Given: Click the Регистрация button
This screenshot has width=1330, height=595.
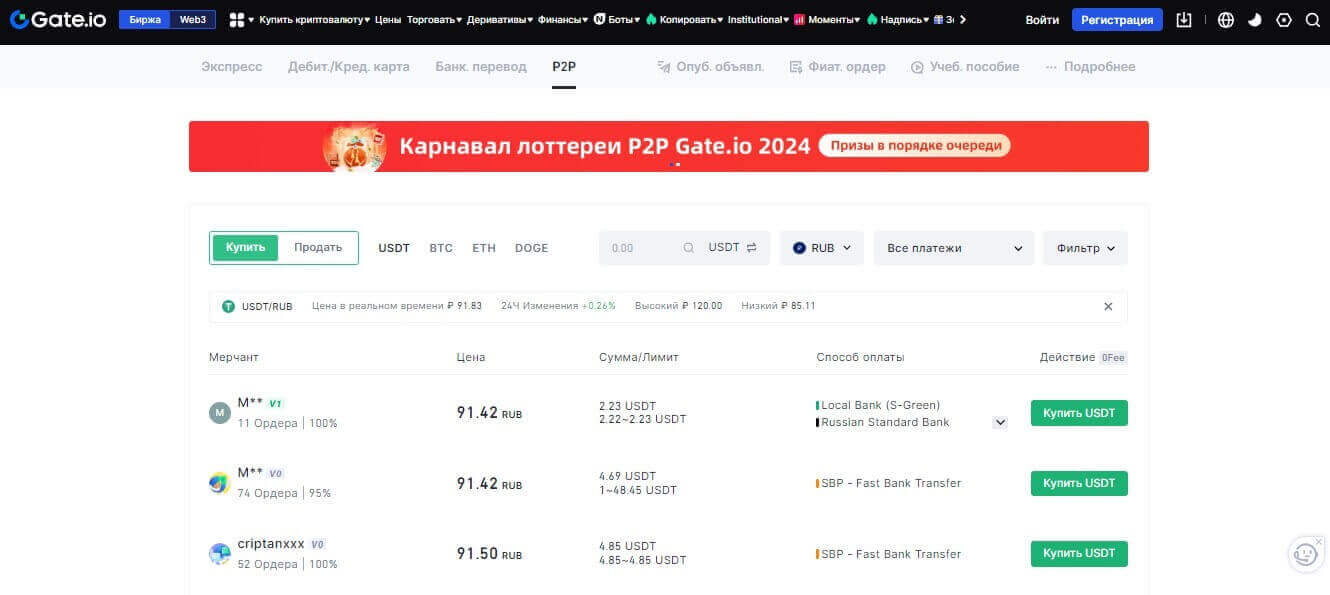Looking at the screenshot, I should [x=1116, y=20].
